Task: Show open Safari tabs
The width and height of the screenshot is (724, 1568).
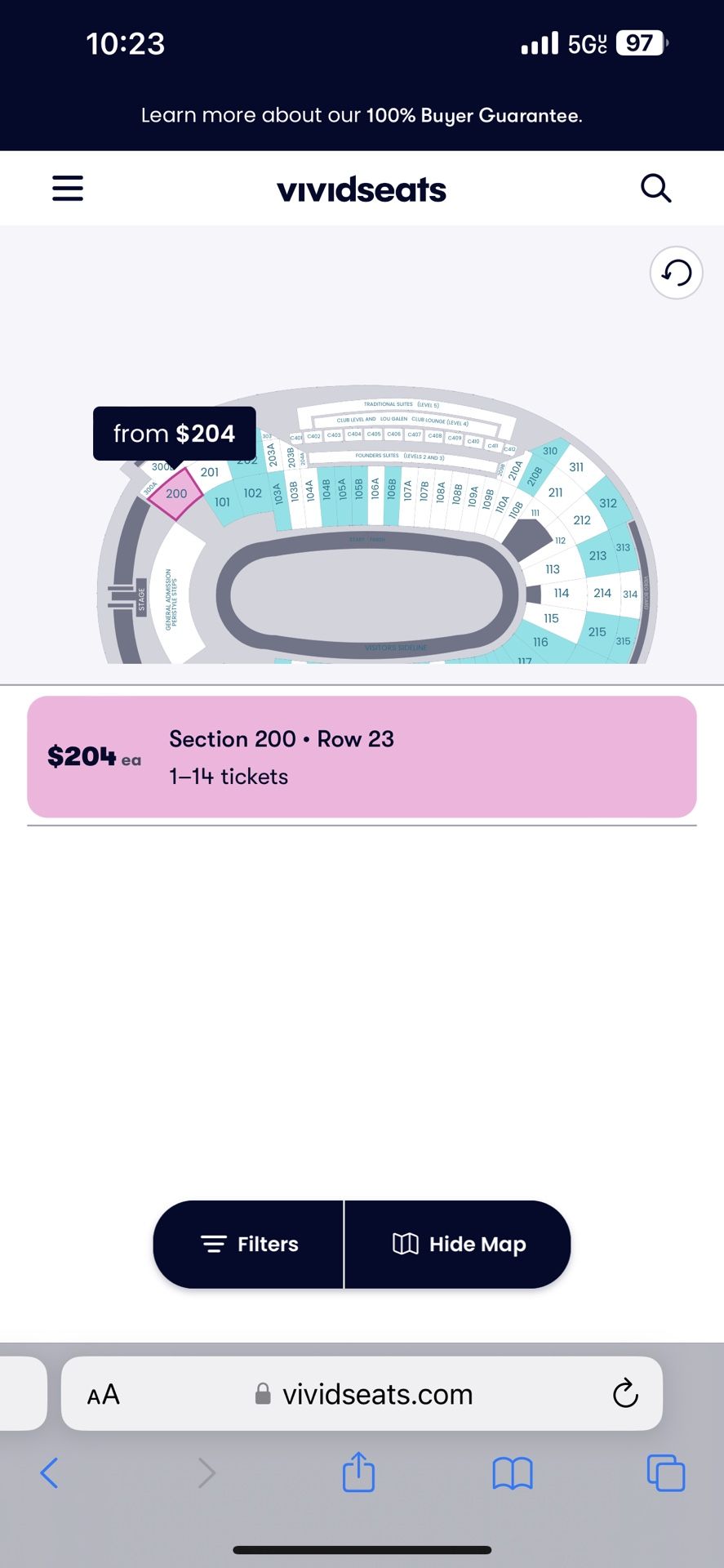Action: 666,1473
